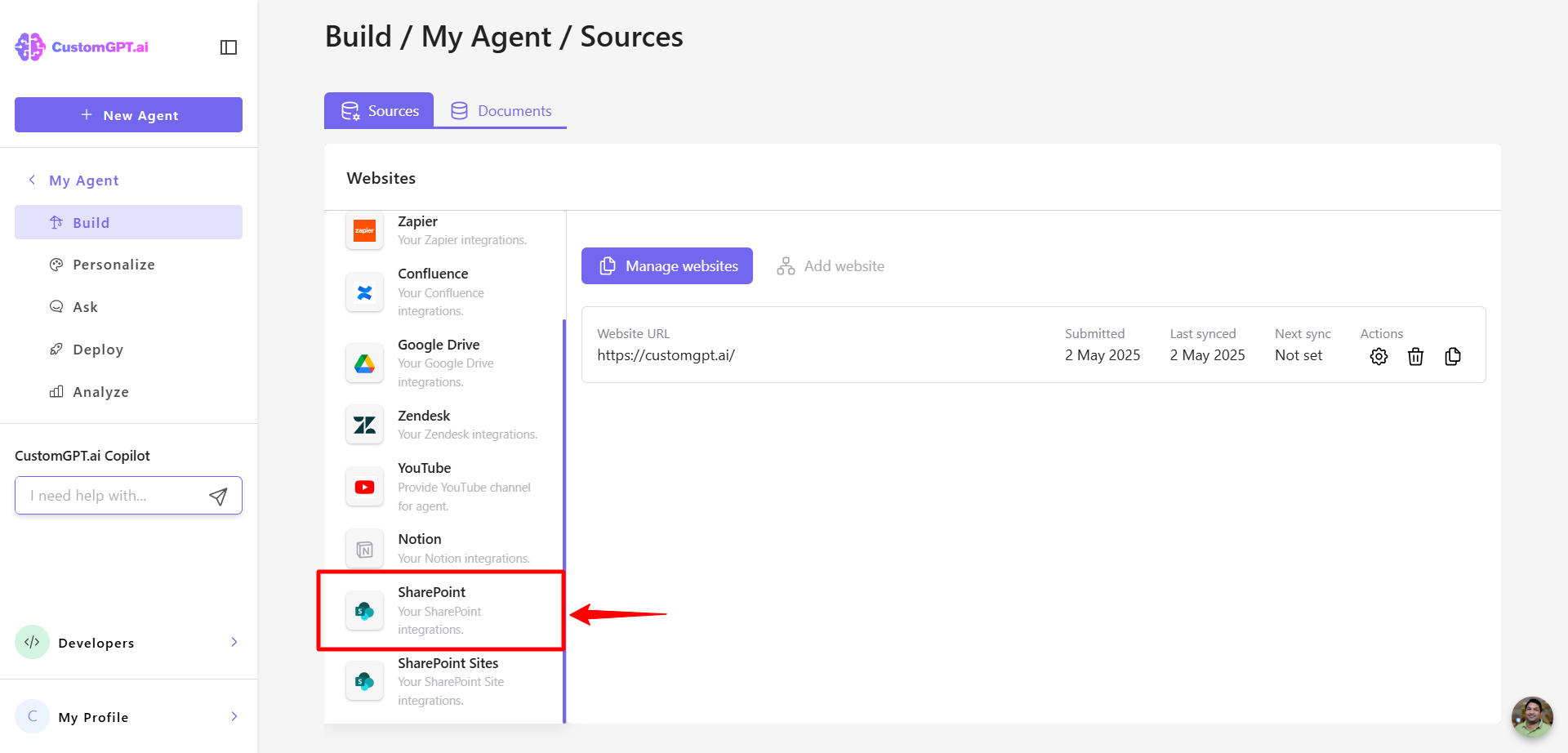Click the https://customgpt.ai/ URL text
Image resolution: width=1568 pixels, height=753 pixels.
coord(666,355)
